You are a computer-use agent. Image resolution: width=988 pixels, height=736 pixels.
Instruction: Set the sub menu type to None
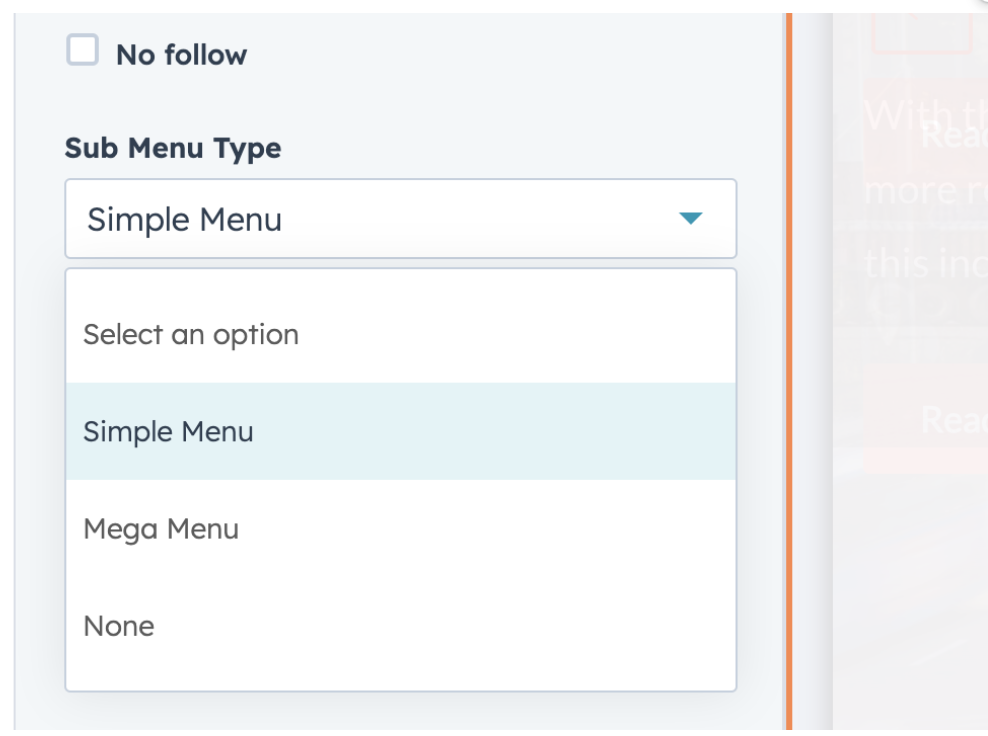(x=119, y=626)
